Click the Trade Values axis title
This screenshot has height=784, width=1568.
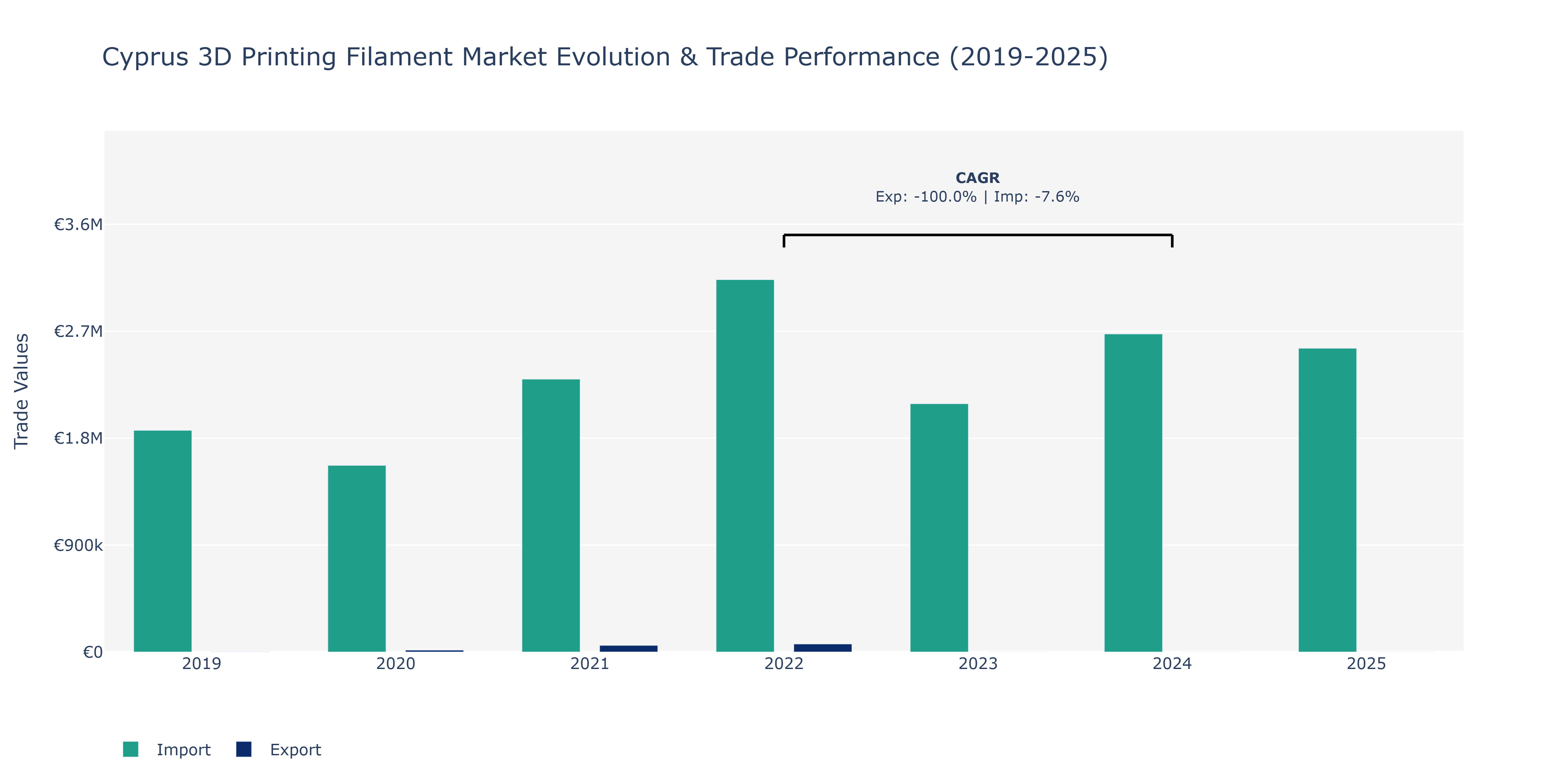[21, 391]
